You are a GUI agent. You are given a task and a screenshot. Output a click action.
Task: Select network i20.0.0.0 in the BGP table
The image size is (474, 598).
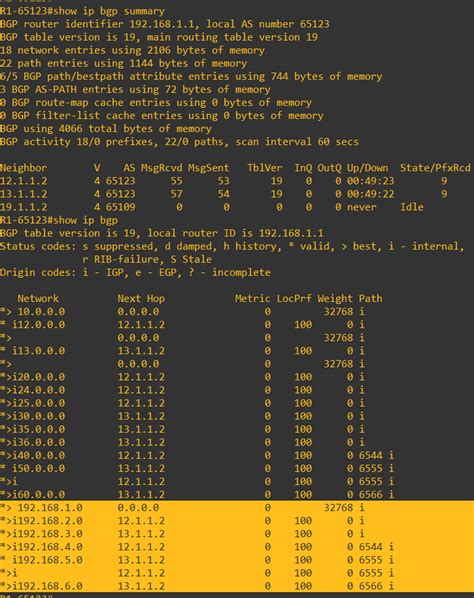pos(39,377)
